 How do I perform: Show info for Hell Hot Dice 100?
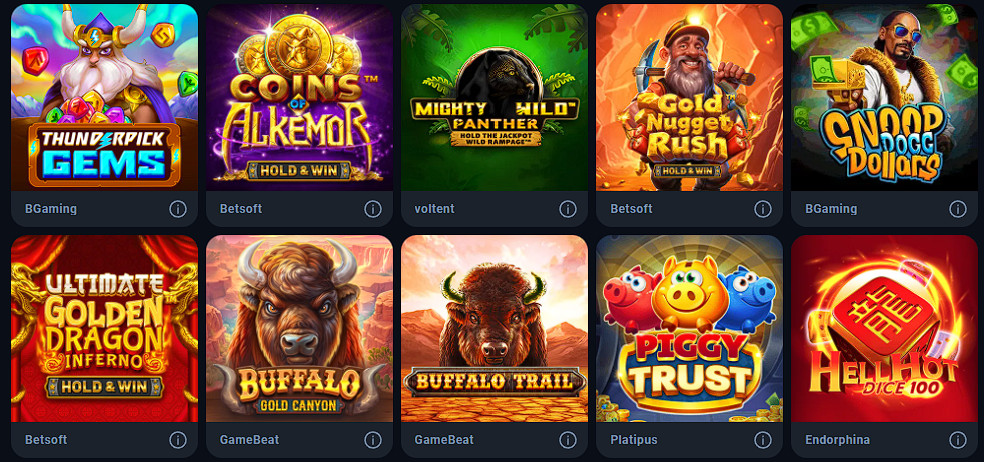[x=958, y=440]
